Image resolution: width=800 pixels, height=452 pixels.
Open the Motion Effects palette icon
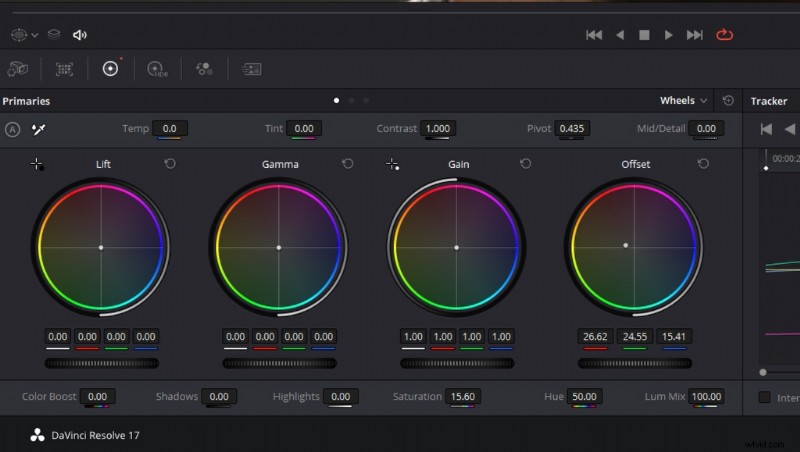pyautogui.click(x=252, y=69)
